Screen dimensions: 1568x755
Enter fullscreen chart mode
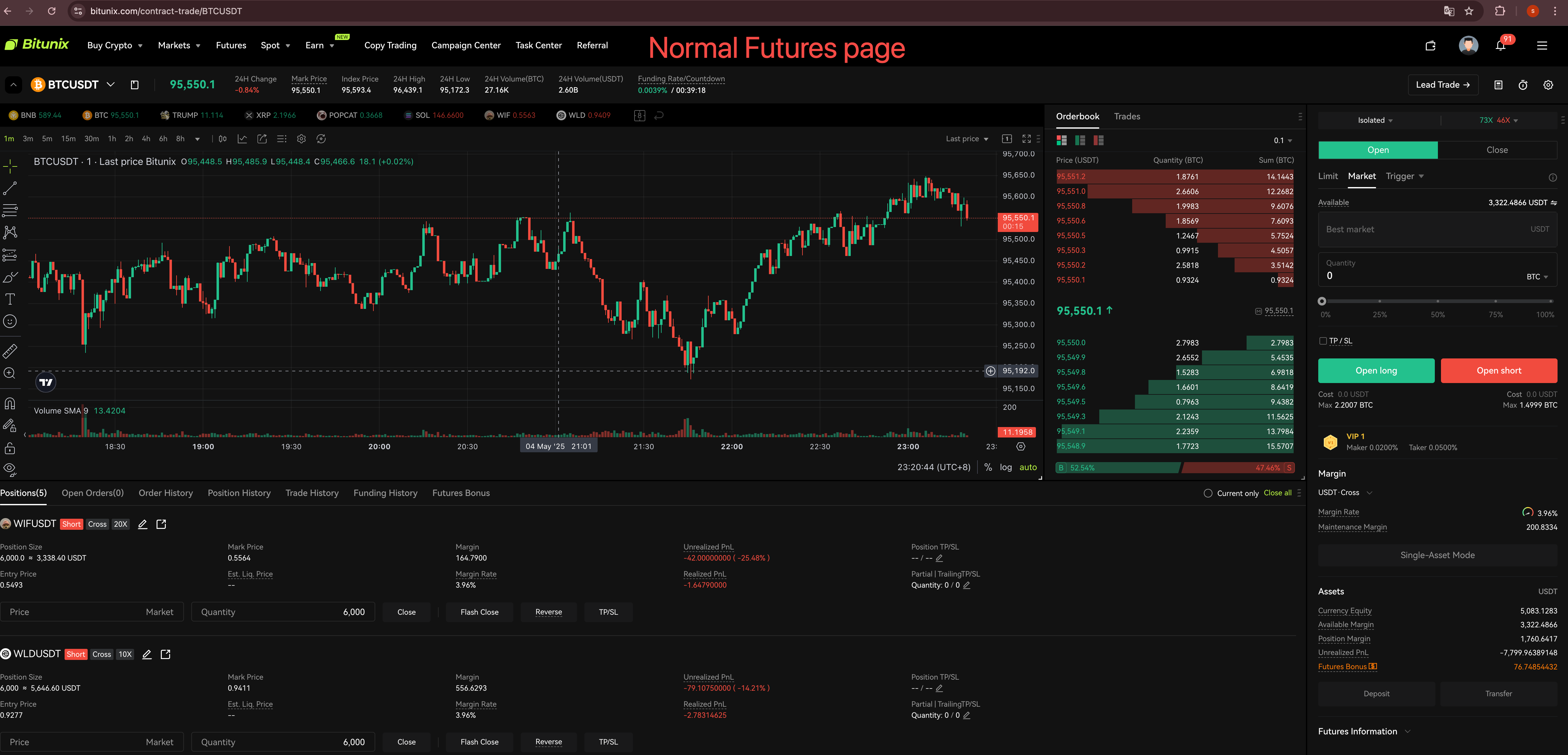(x=1026, y=139)
